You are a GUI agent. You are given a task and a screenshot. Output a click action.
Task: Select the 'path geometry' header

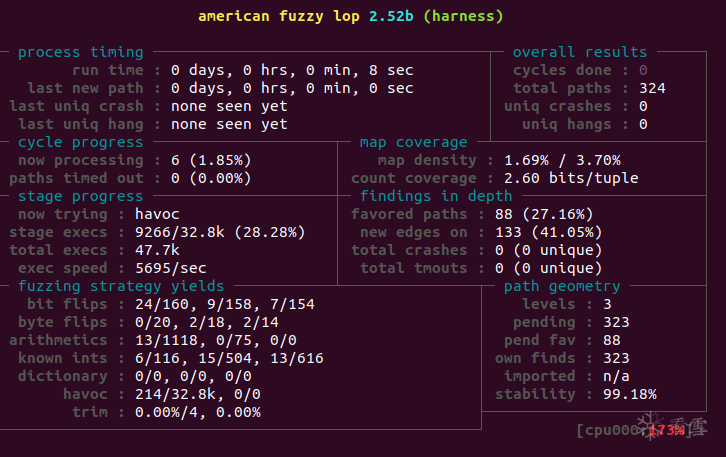pyautogui.click(x=562, y=287)
